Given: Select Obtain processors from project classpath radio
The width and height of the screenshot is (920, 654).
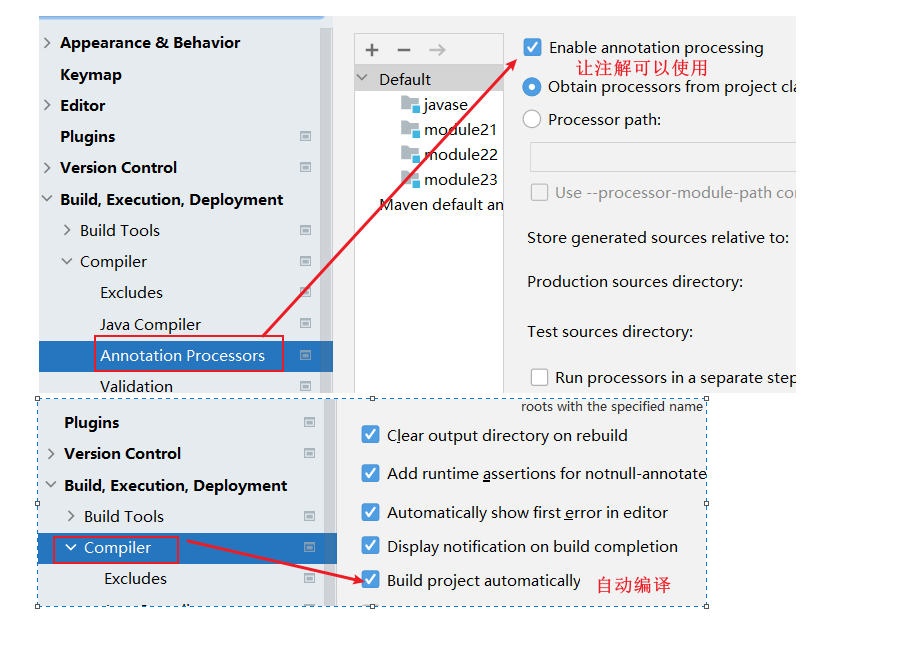Looking at the screenshot, I should click(x=532, y=87).
